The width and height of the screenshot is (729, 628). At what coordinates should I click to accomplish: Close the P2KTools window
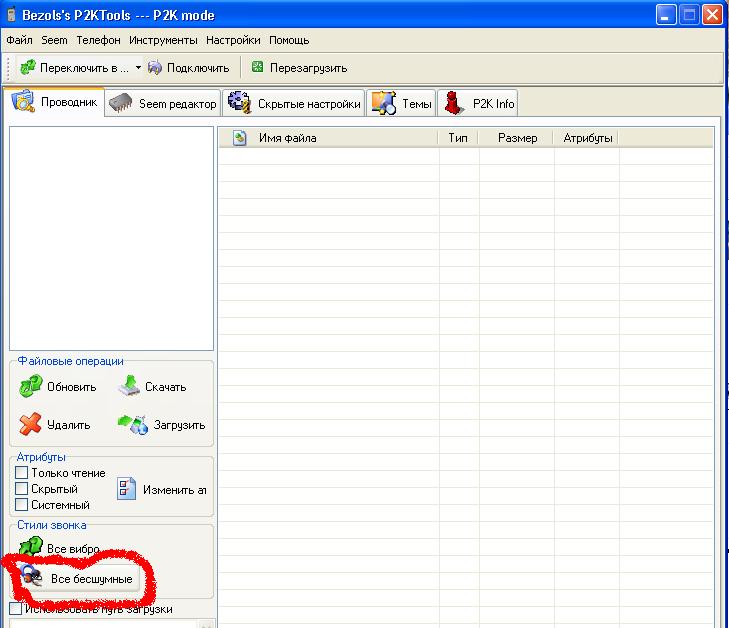(712, 15)
